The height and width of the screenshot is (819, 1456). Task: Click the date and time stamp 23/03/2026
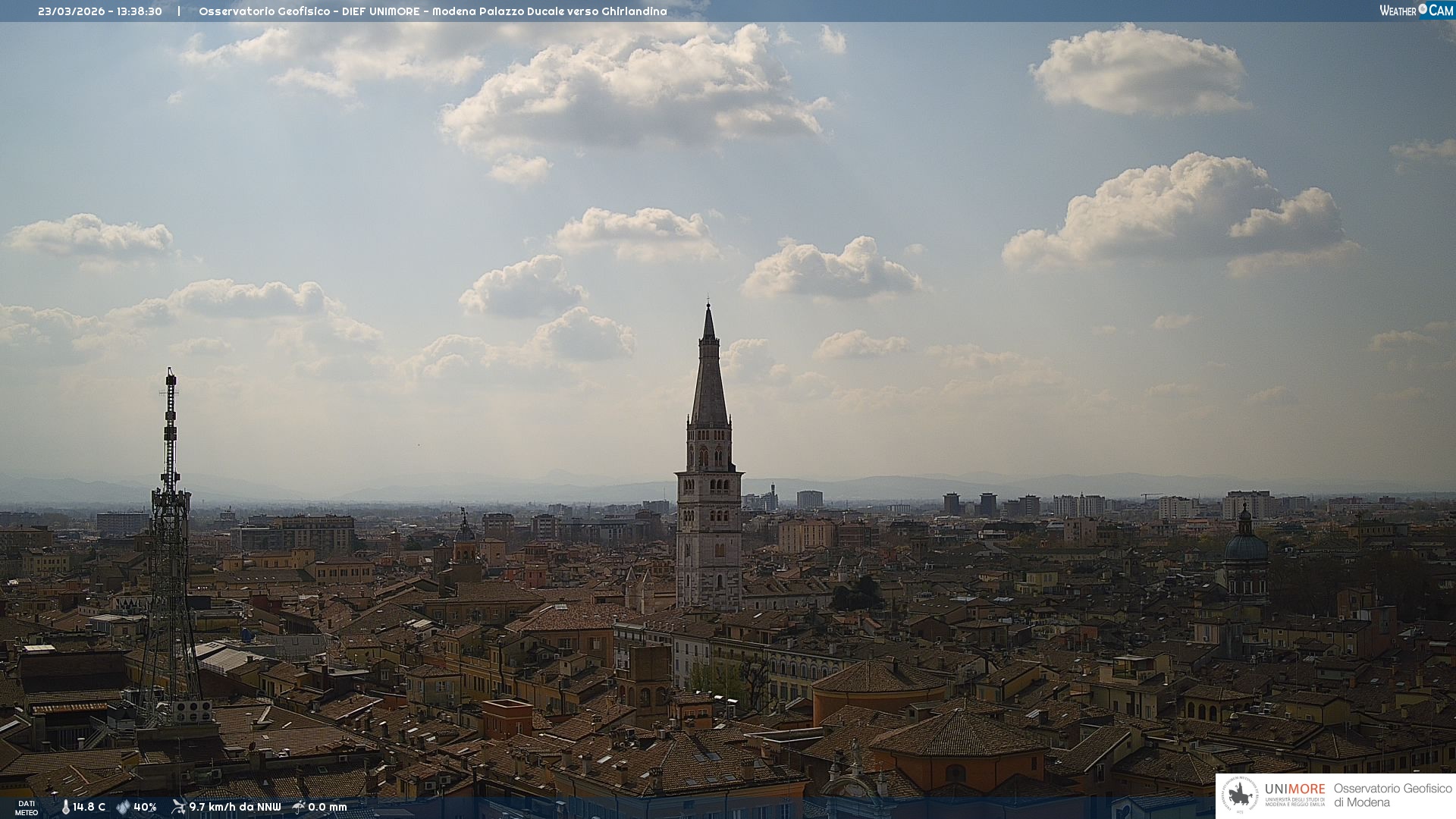99,11
